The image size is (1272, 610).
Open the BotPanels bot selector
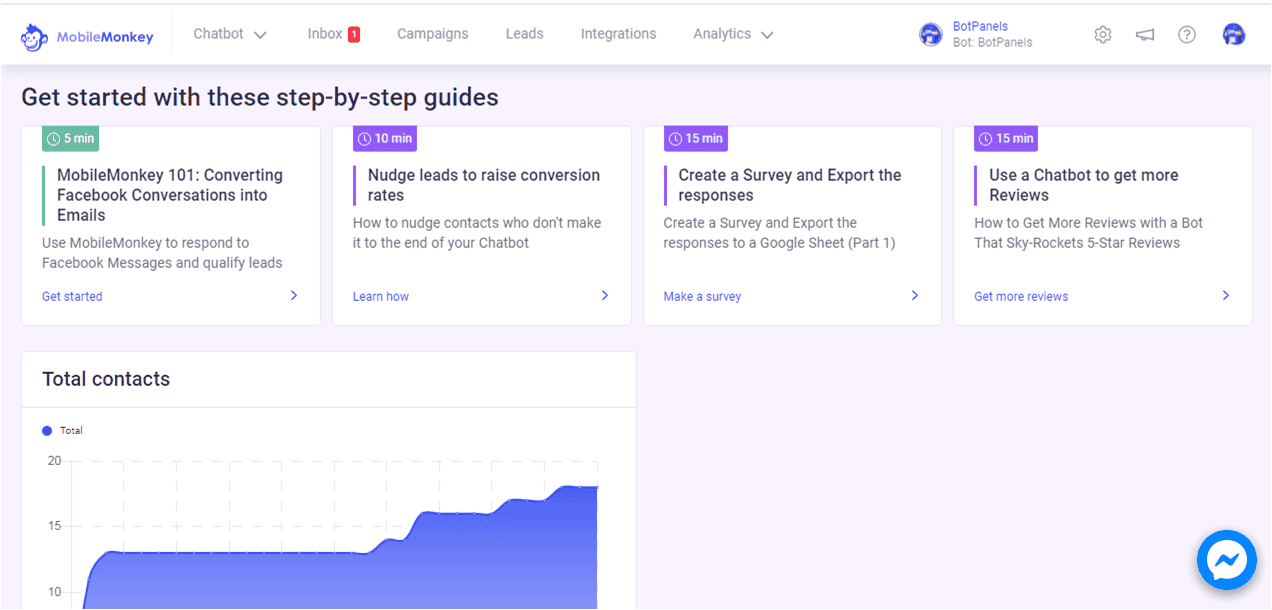pyautogui.click(x=976, y=35)
